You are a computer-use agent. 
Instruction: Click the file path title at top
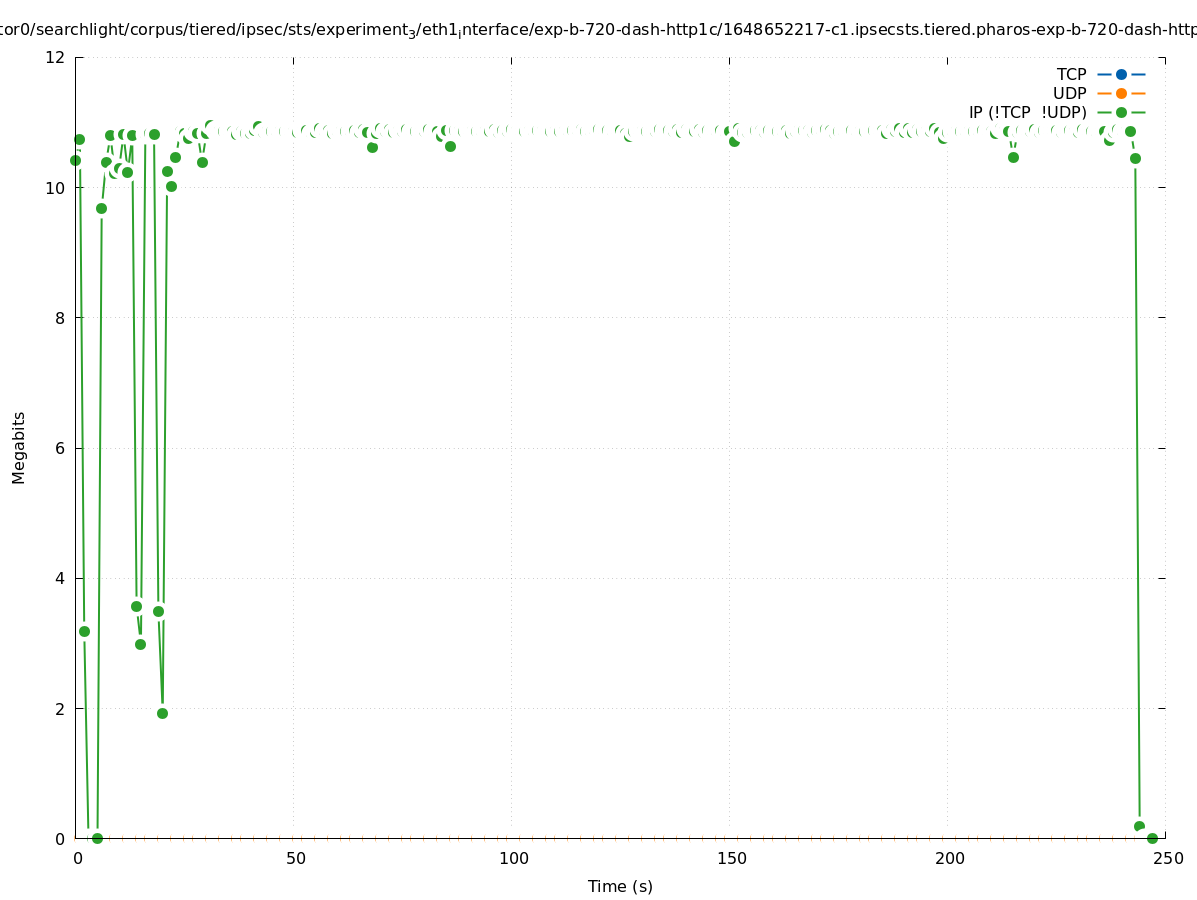click(x=598, y=30)
